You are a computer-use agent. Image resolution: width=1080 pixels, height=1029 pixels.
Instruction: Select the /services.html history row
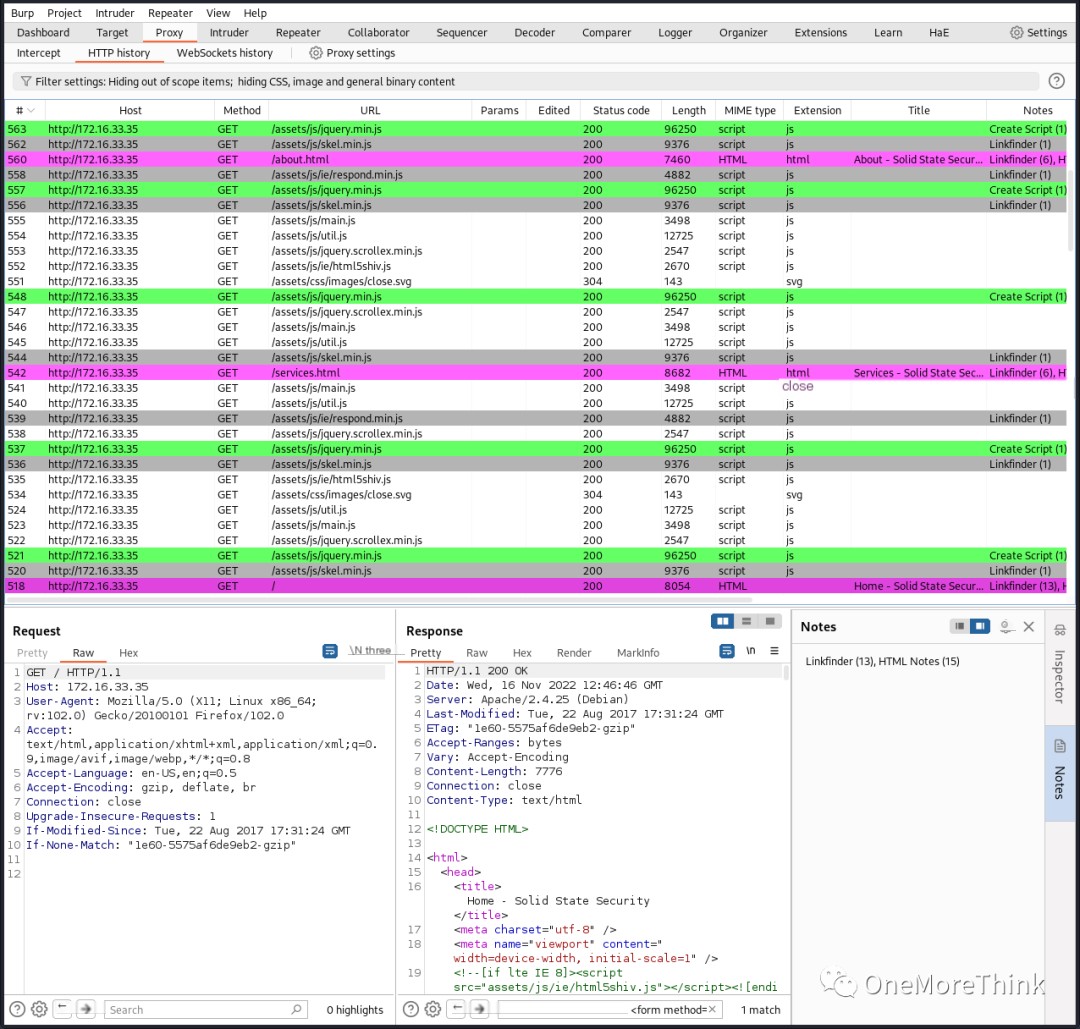pyautogui.click(x=536, y=373)
